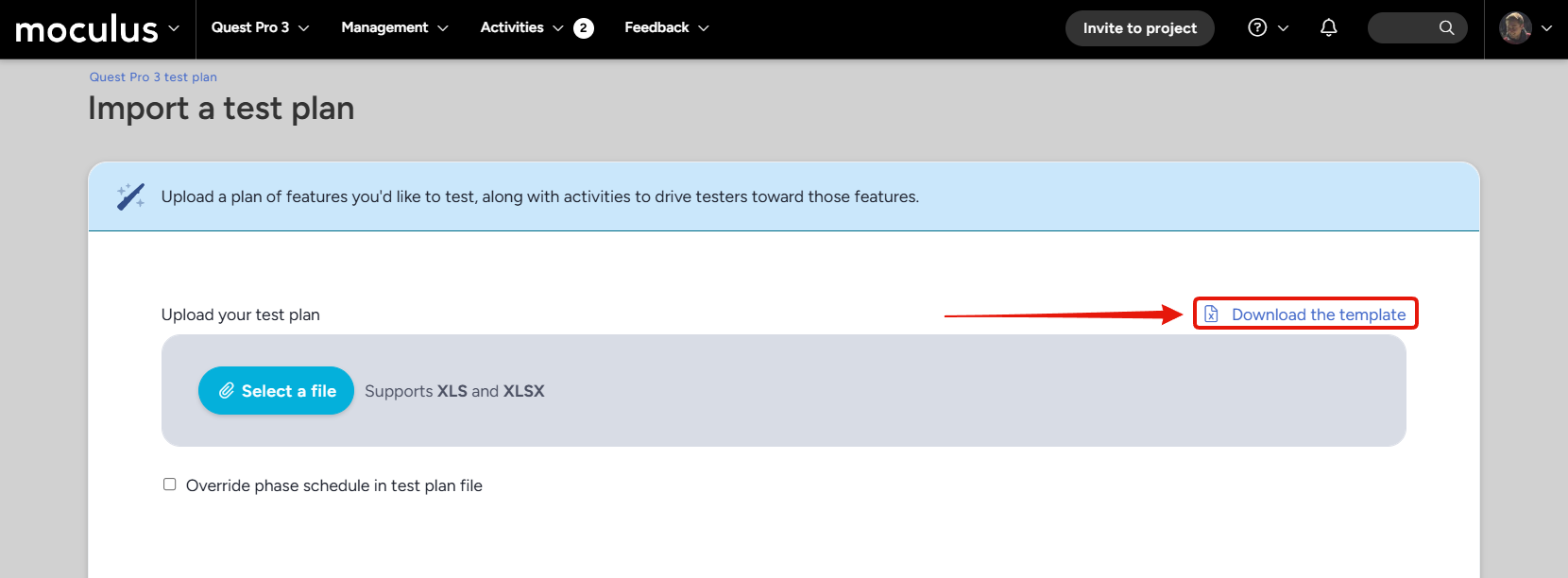This screenshot has height=578, width=1568.
Task: Click the spreadsheet file icon beside Download
Action: 1211,314
